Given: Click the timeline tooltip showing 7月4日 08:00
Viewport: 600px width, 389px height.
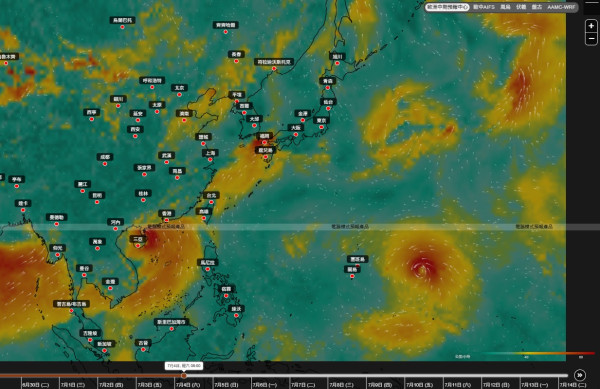Looking at the screenshot, I should (x=184, y=366).
